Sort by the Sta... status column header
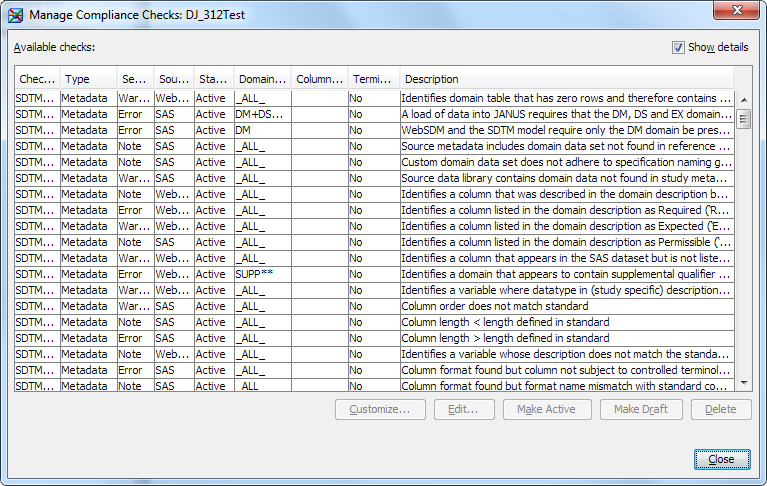 214,79
